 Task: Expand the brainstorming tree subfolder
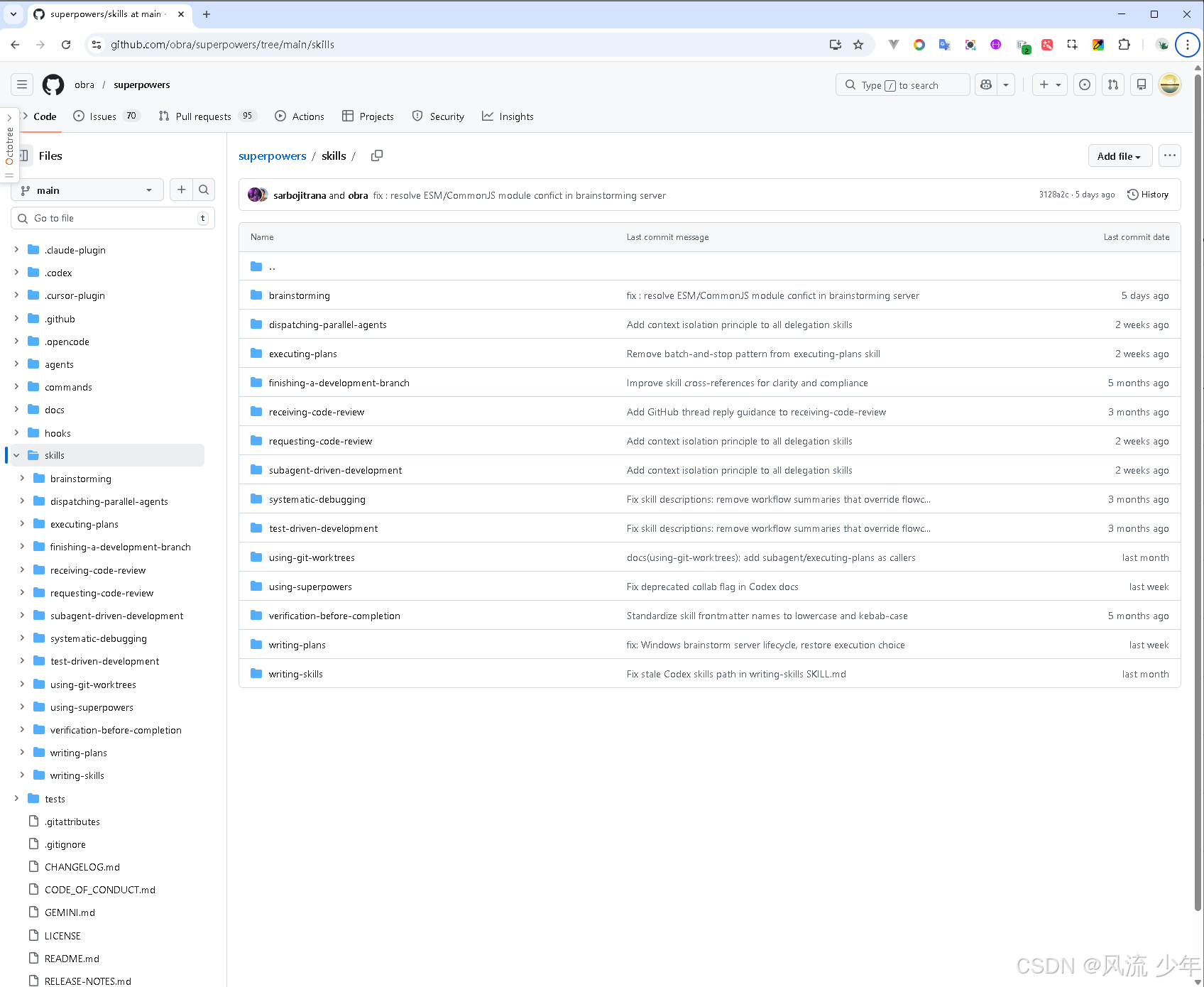(22, 479)
